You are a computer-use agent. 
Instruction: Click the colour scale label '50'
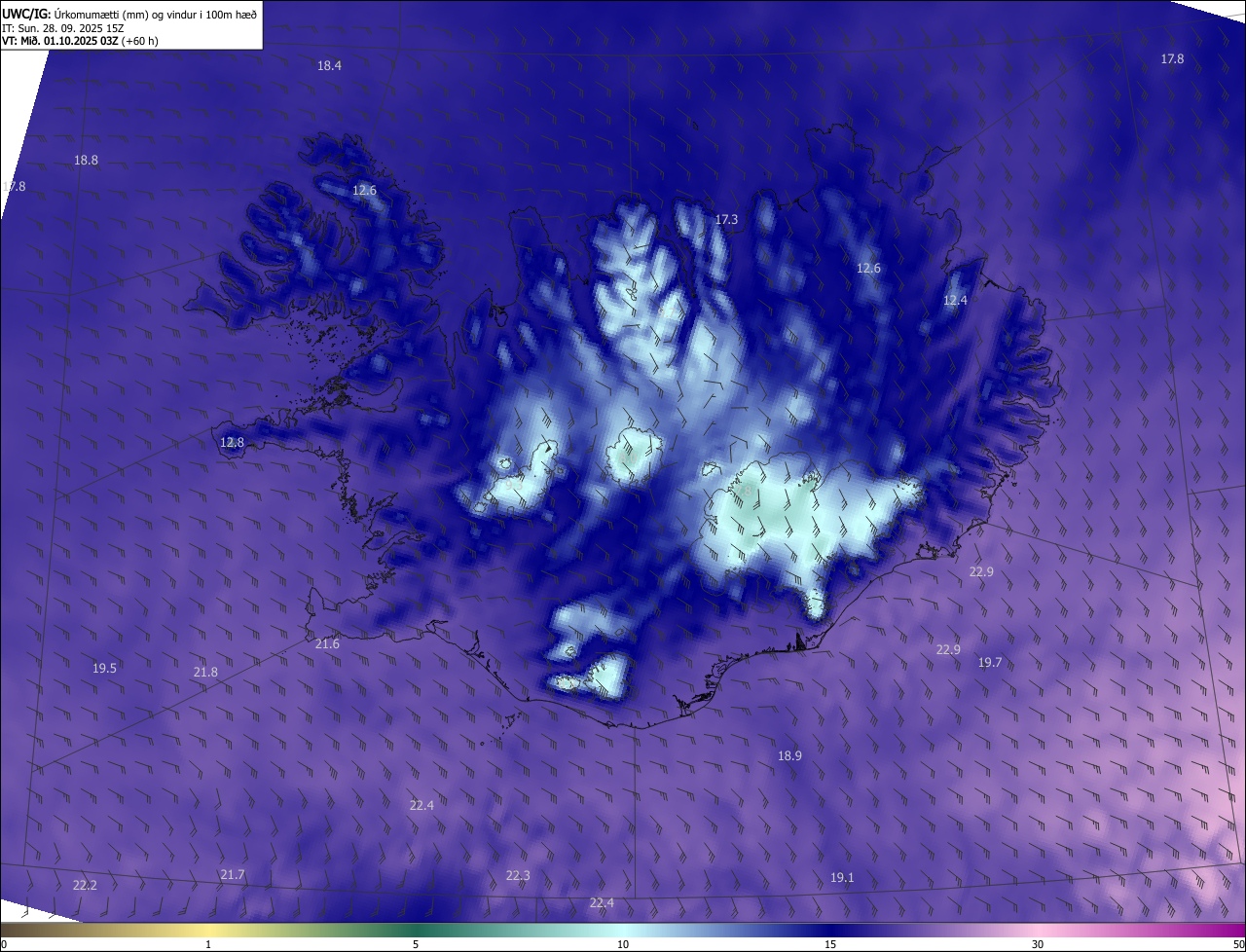click(x=1238, y=944)
